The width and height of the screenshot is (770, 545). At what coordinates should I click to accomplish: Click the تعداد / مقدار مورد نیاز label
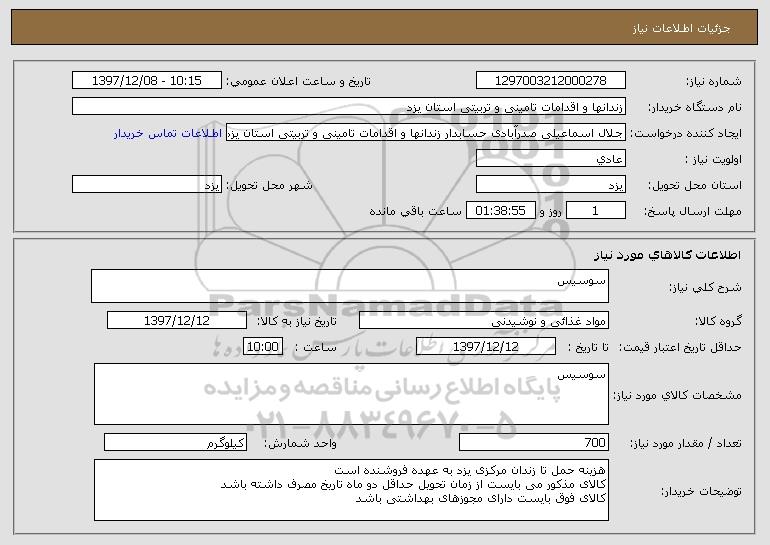(686, 443)
